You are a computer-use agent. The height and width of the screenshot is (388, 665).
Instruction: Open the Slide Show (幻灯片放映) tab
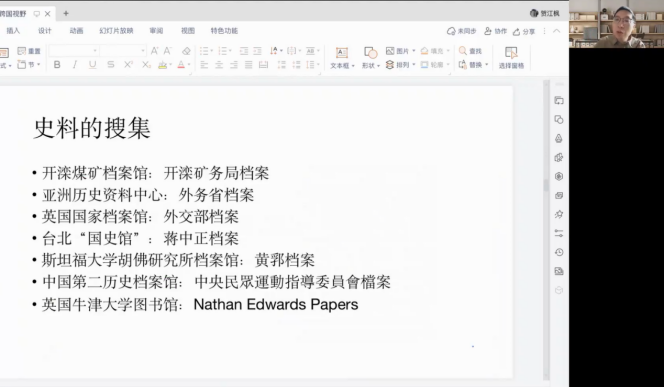click(116, 31)
